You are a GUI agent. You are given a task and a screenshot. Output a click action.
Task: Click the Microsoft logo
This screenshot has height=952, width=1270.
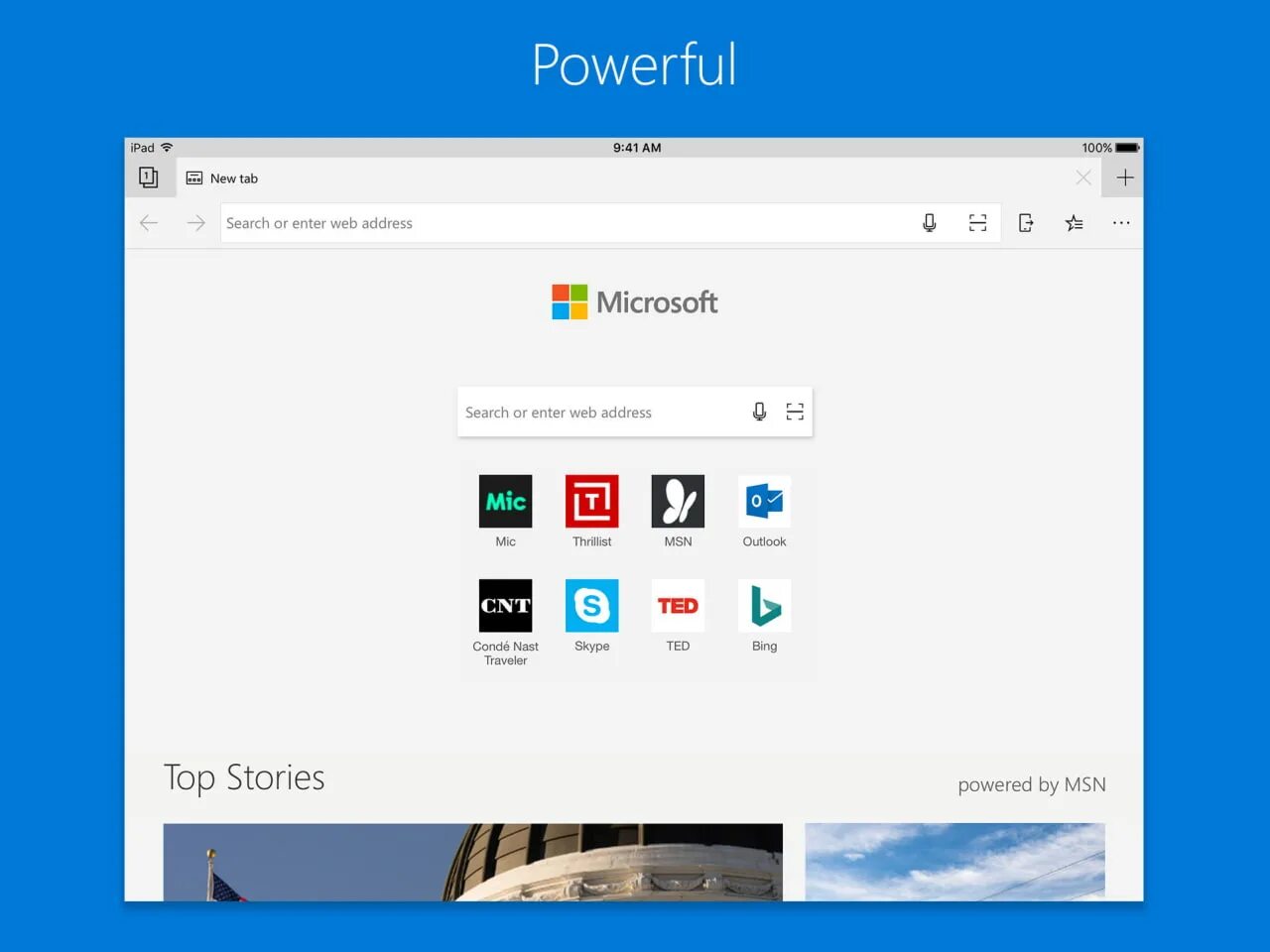tap(634, 301)
